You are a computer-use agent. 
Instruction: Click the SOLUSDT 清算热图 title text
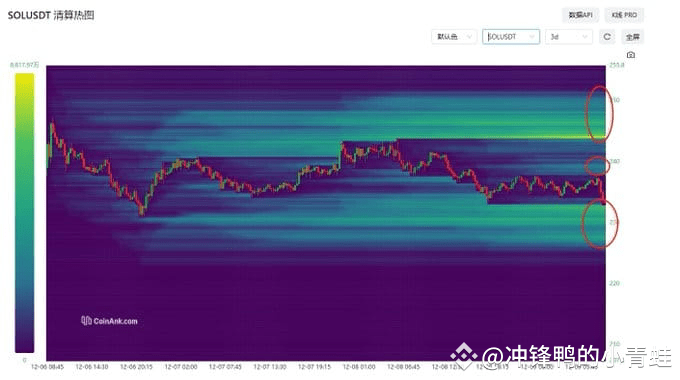pyautogui.click(x=51, y=15)
